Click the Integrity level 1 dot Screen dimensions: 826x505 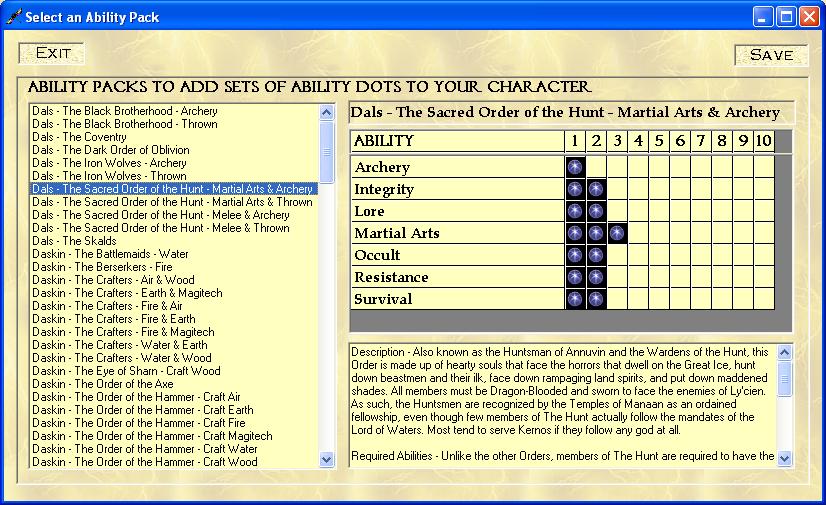click(575, 189)
